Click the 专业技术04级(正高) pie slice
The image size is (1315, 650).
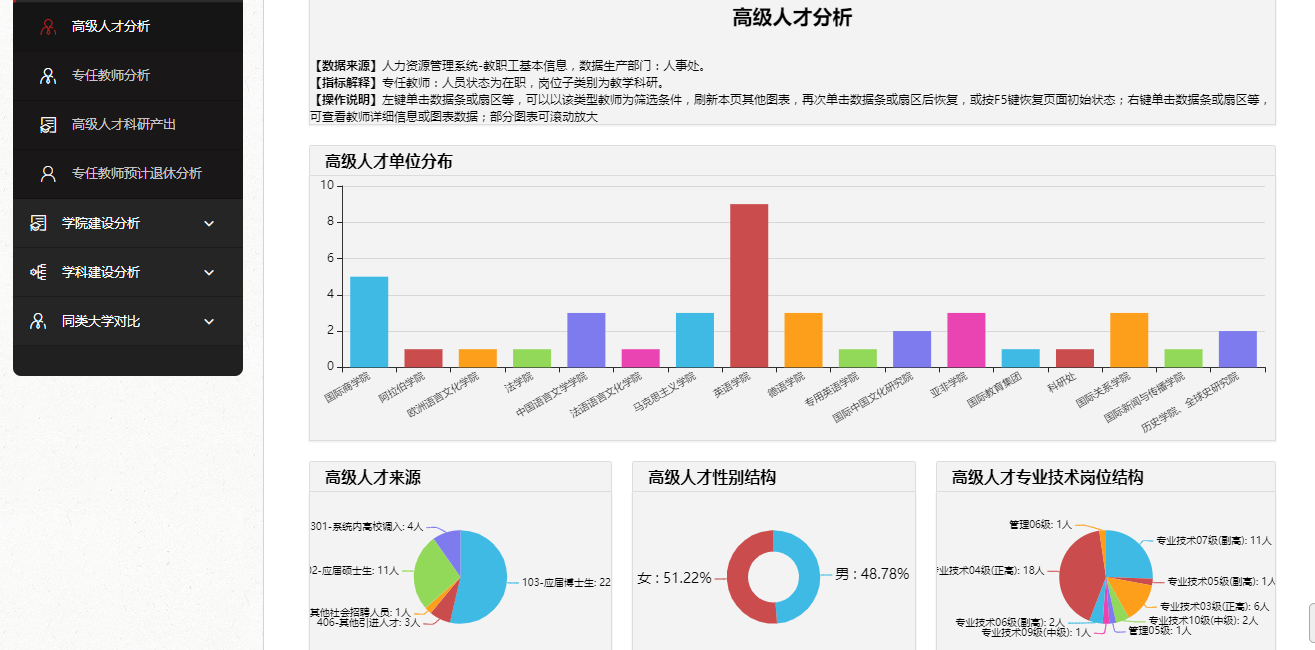(1078, 580)
